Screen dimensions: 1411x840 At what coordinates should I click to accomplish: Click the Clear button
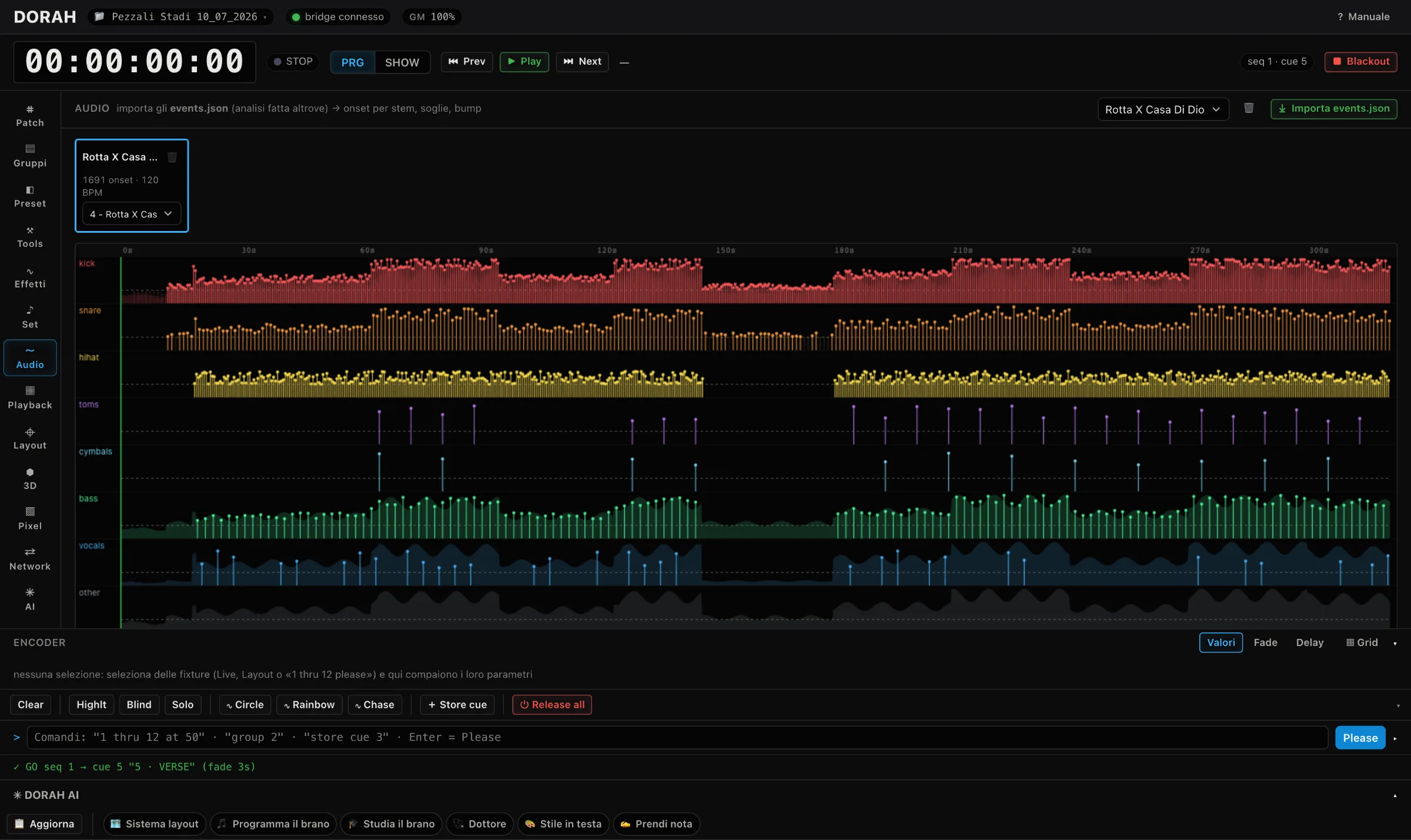(x=31, y=705)
